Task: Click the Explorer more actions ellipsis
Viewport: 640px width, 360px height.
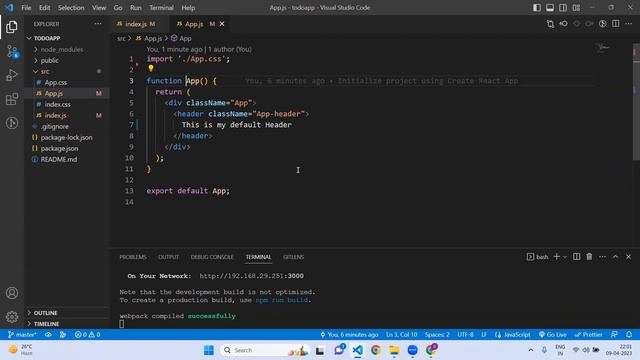Action: tap(98, 24)
